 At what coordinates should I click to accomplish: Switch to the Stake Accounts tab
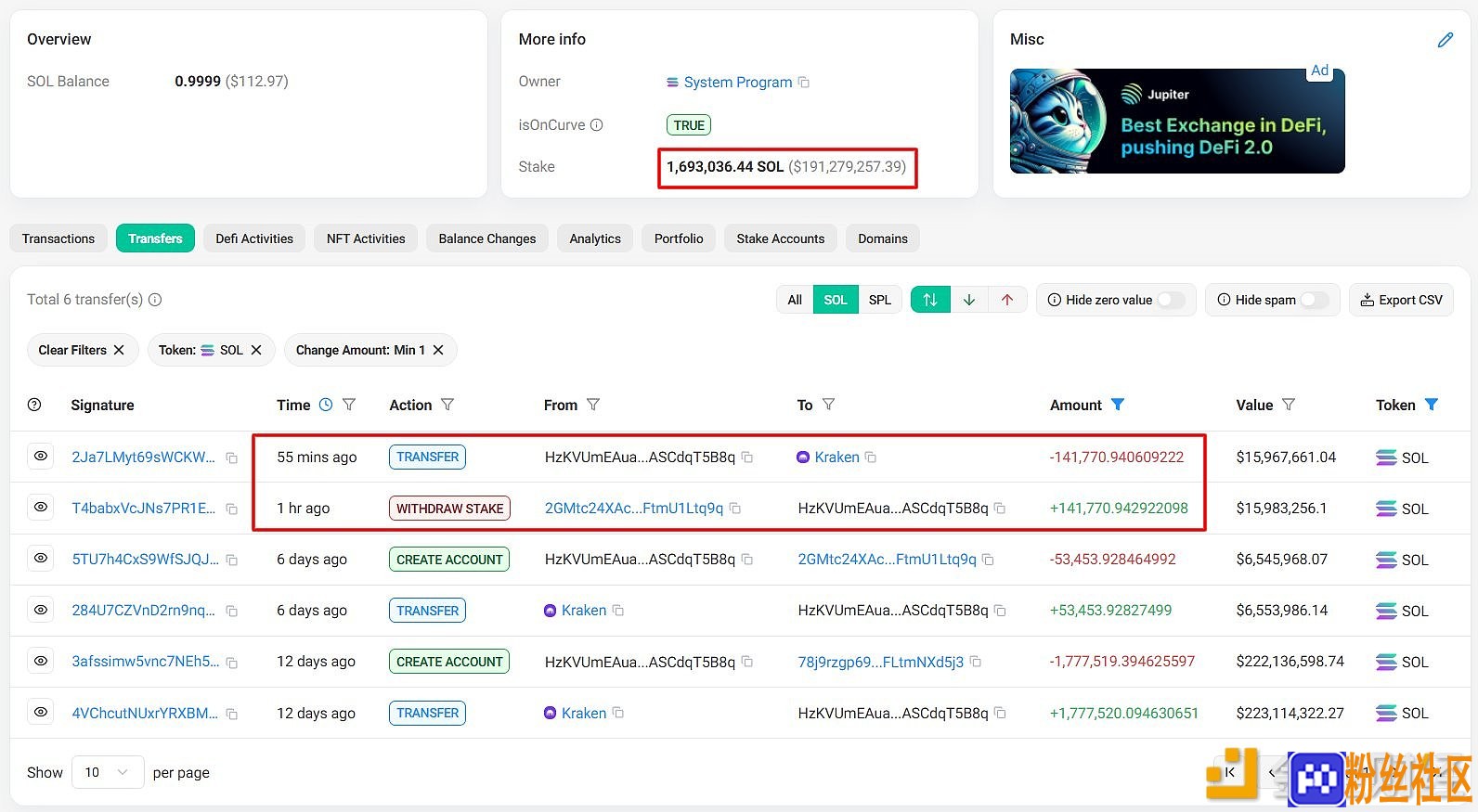781,238
